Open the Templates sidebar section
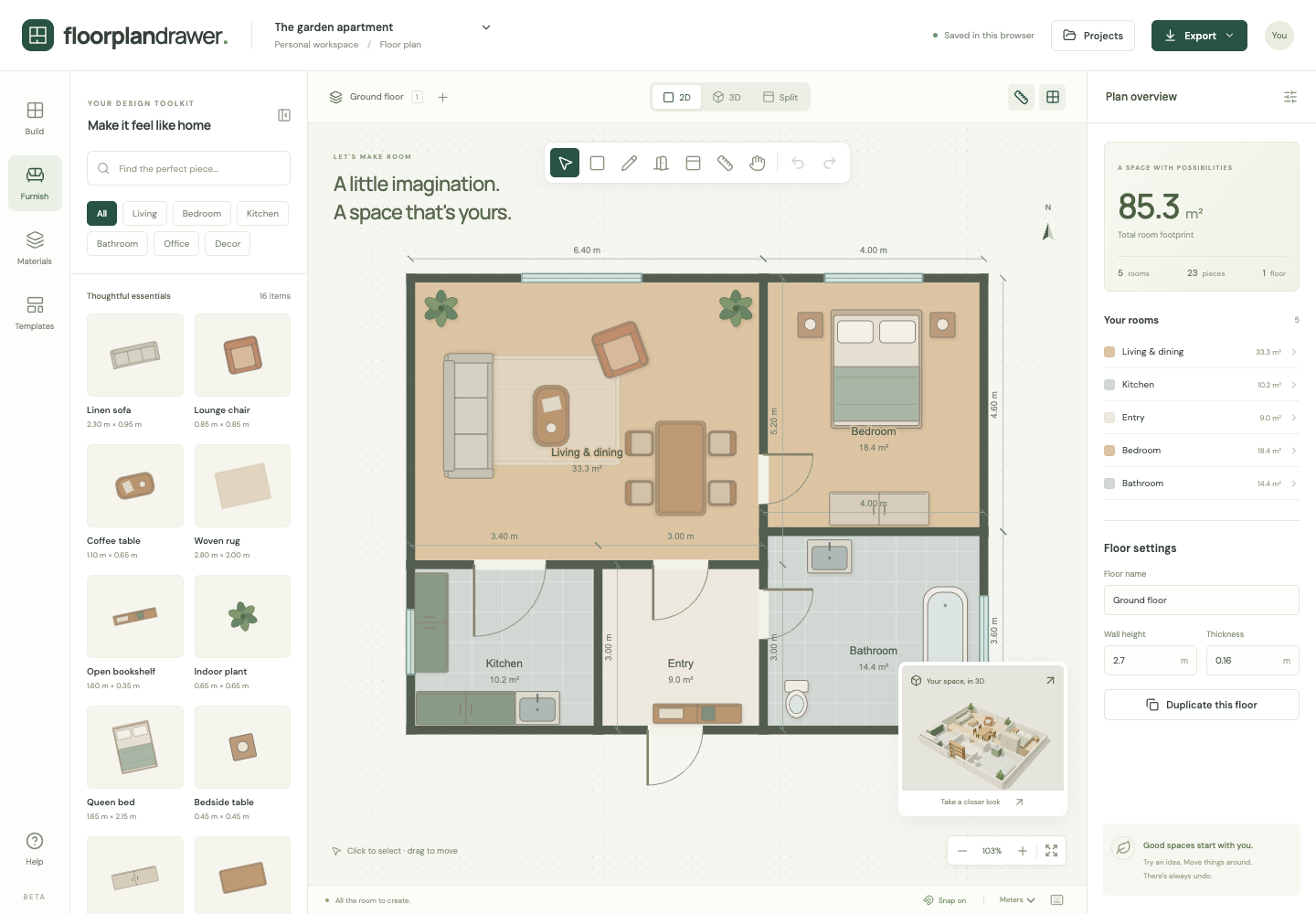Viewport: 1316px width, 914px height. point(35,314)
